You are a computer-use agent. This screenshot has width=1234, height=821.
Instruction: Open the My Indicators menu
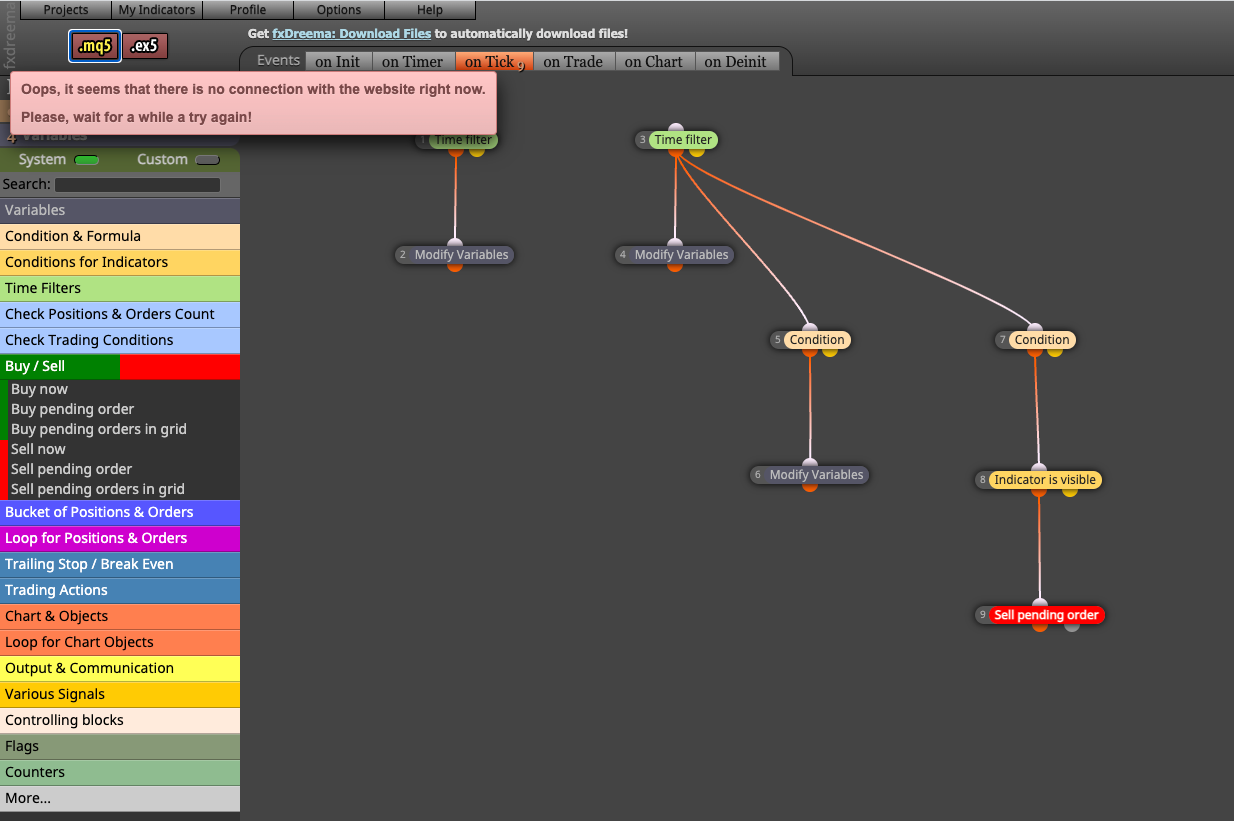point(157,10)
